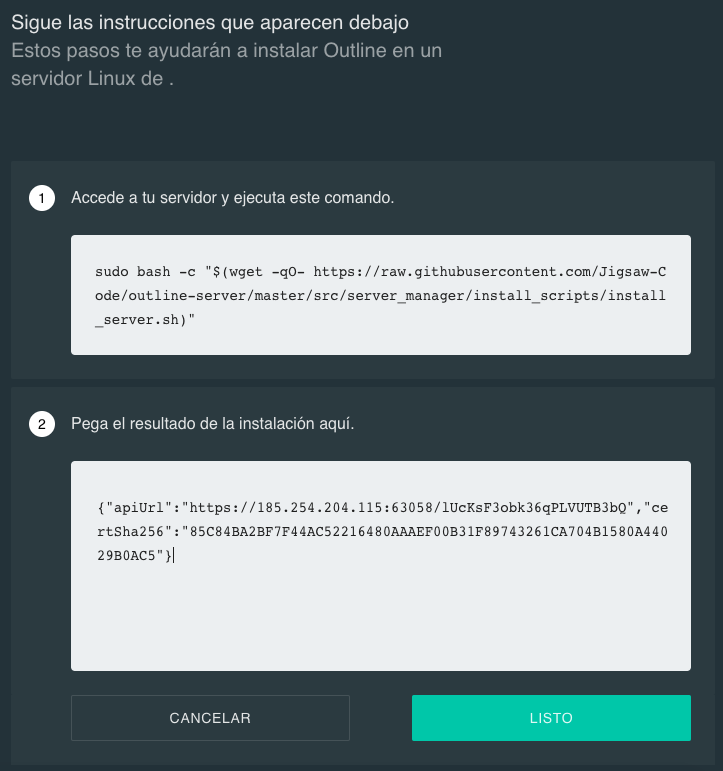Place cursor after closing brace '29B0AC5"}'

click(173, 556)
